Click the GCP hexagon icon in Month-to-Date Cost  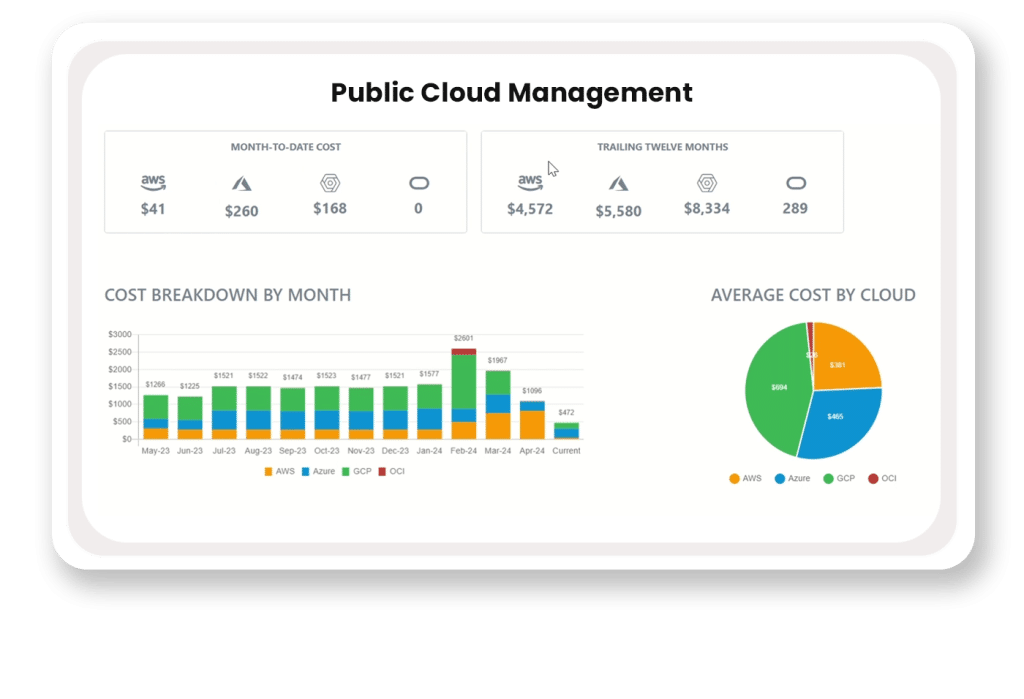tap(330, 183)
